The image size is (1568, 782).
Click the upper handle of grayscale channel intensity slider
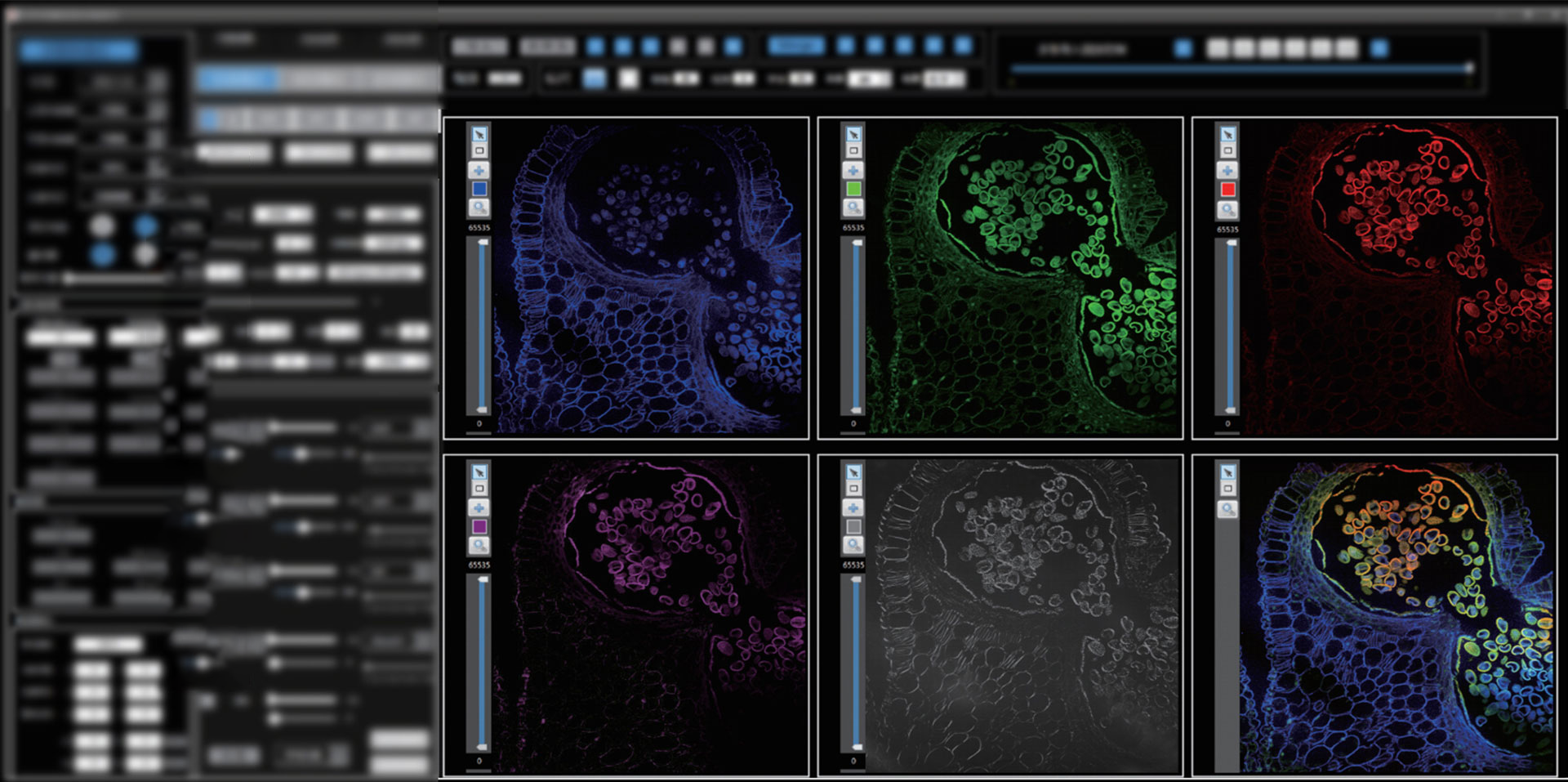tap(857, 579)
